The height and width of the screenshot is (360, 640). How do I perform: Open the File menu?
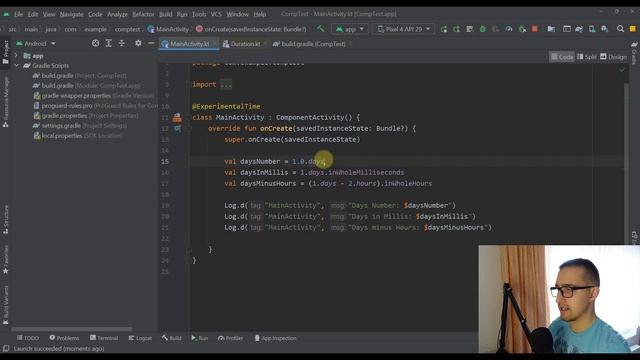[19, 14]
